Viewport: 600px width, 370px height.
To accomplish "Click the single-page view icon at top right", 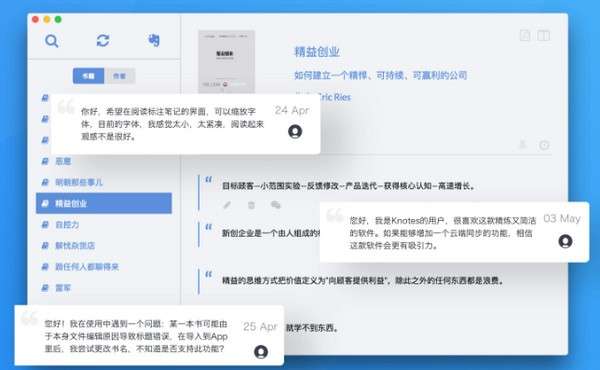I will pyautogui.click(x=525, y=36).
